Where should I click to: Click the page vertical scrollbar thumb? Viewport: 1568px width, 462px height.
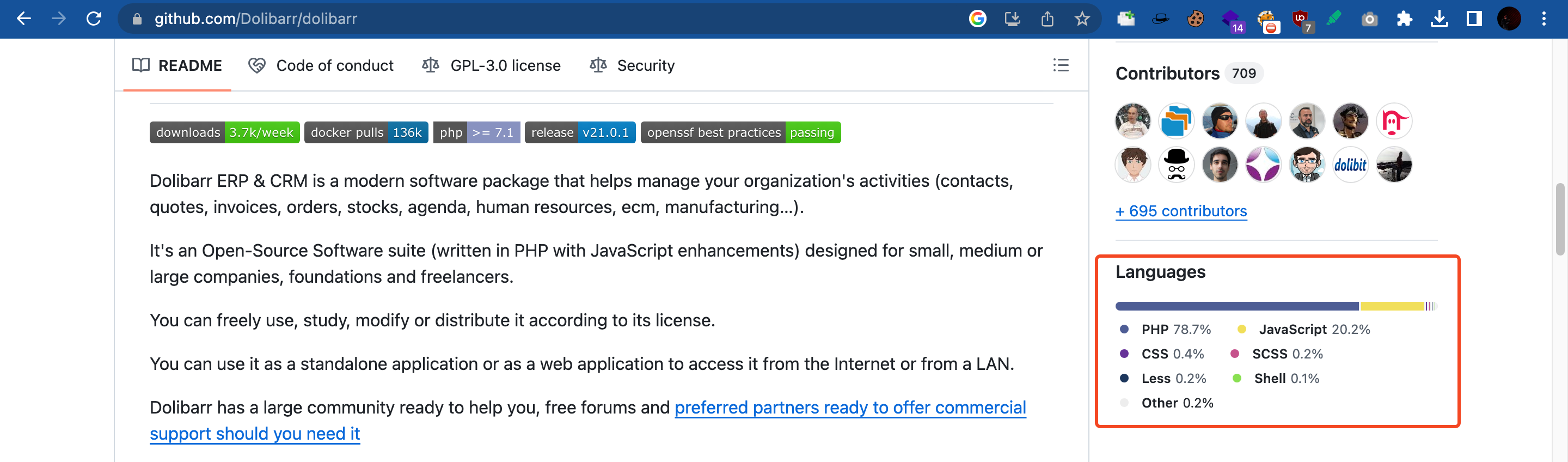click(x=1560, y=220)
